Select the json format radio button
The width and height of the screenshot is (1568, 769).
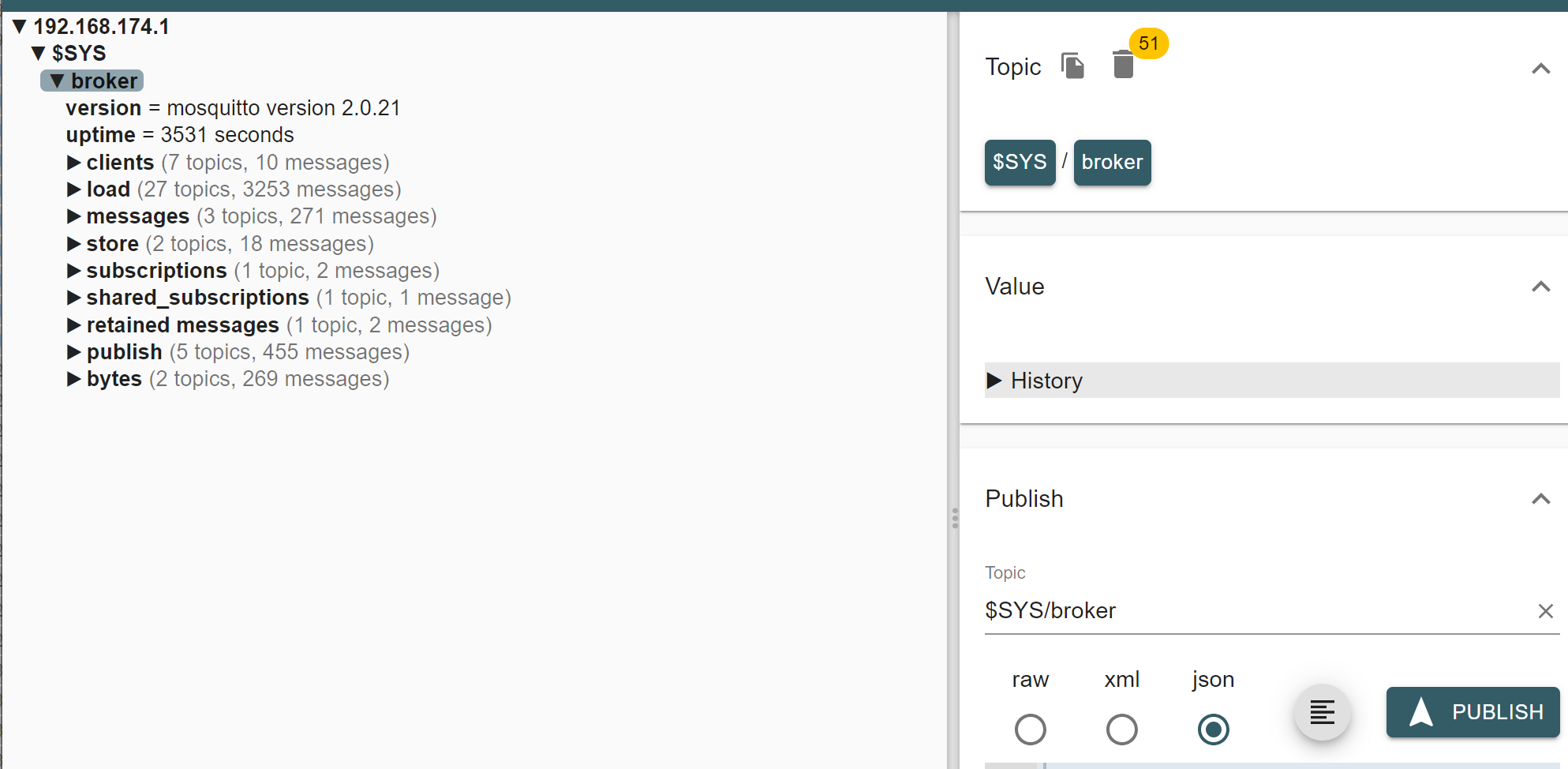(1213, 729)
